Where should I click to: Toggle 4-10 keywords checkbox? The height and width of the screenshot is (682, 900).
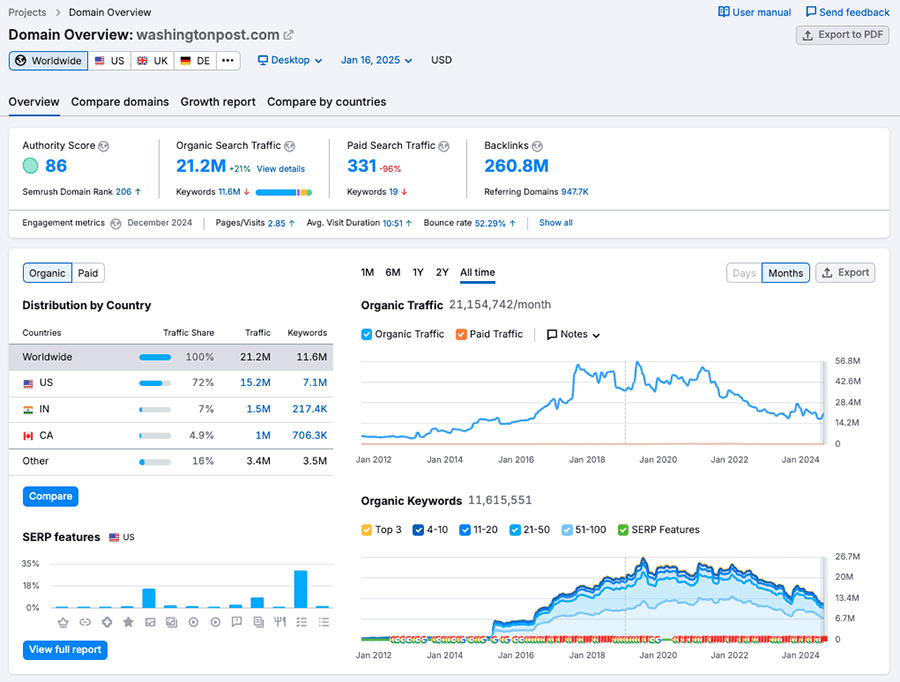point(418,530)
